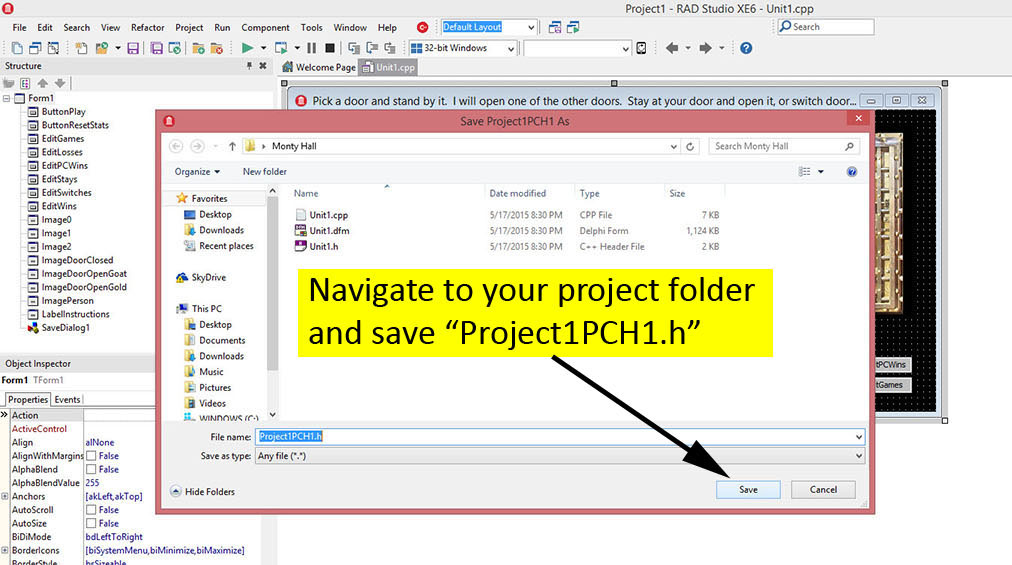The height and width of the screenshot is (565, 1012).
Task: Open the Tools menu
Action: [x=311, y=27]
